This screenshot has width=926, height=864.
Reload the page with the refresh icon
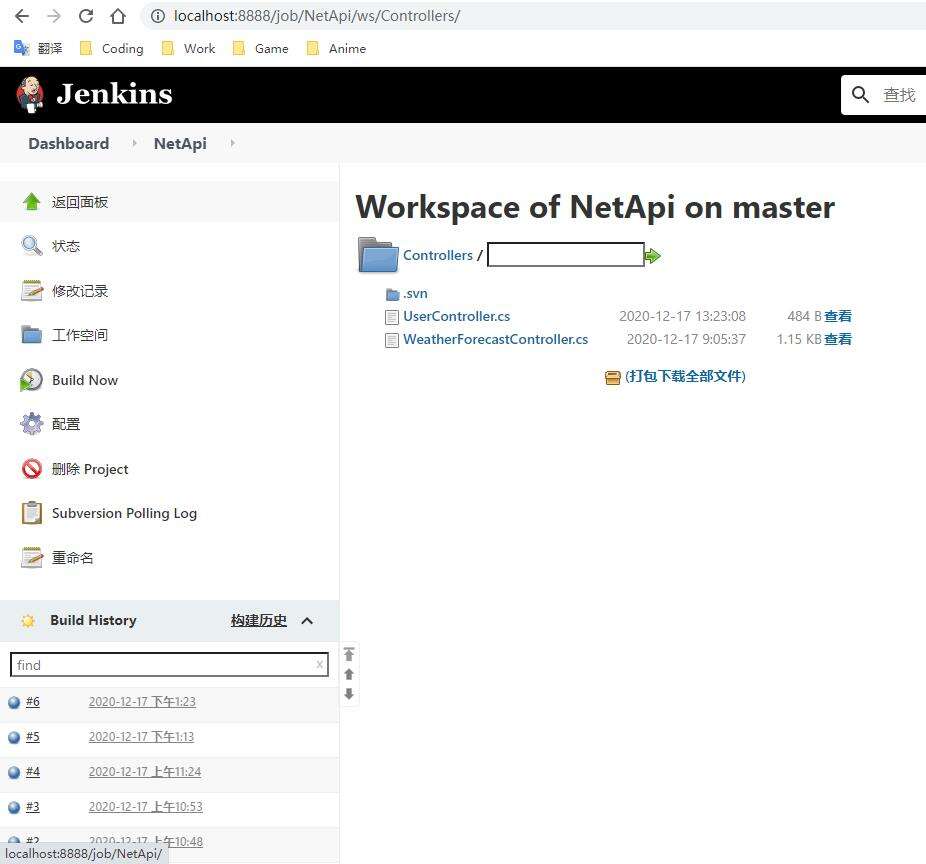click(x=86, y=16)
